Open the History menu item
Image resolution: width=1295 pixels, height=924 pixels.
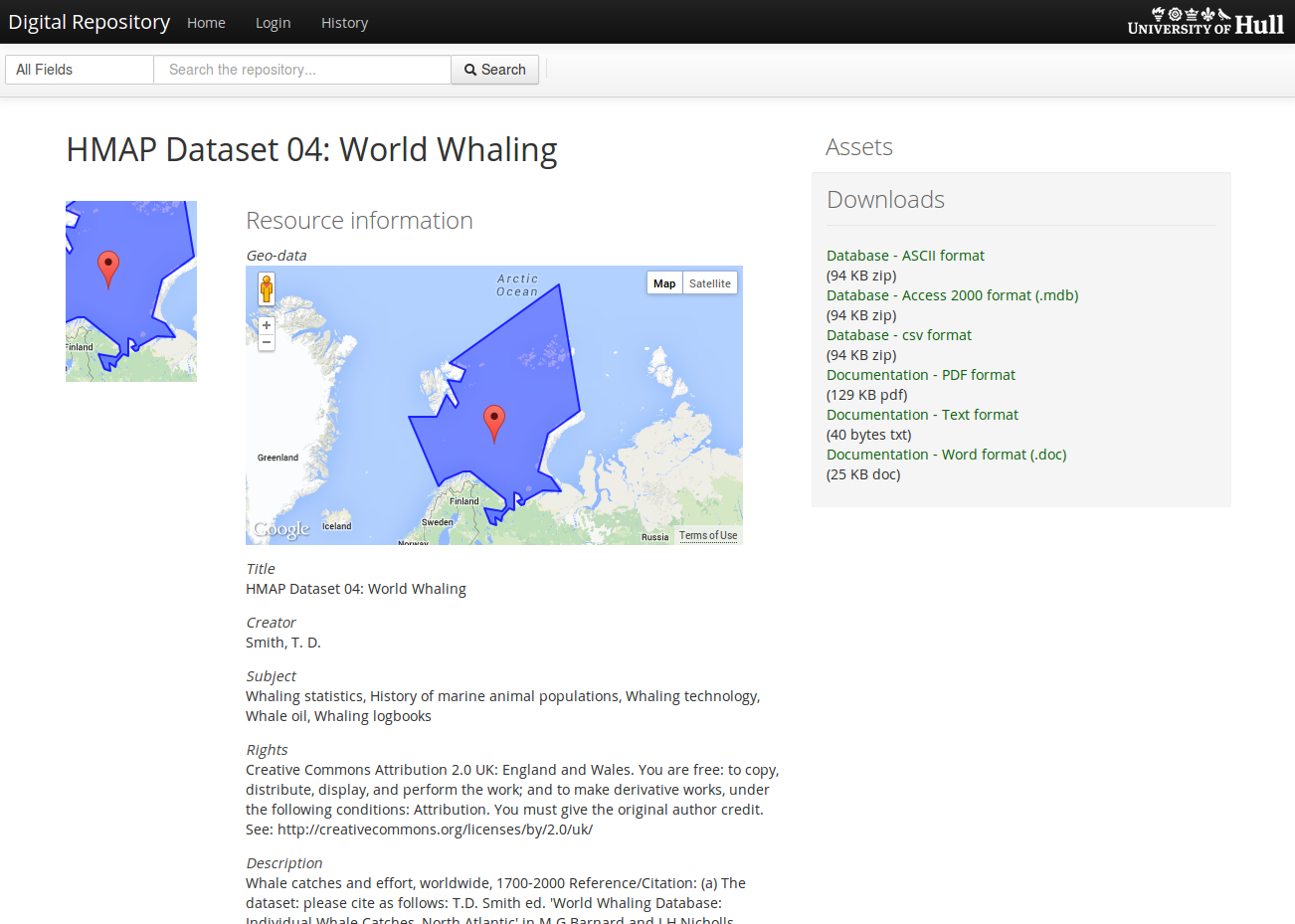[x=344, y=22]
